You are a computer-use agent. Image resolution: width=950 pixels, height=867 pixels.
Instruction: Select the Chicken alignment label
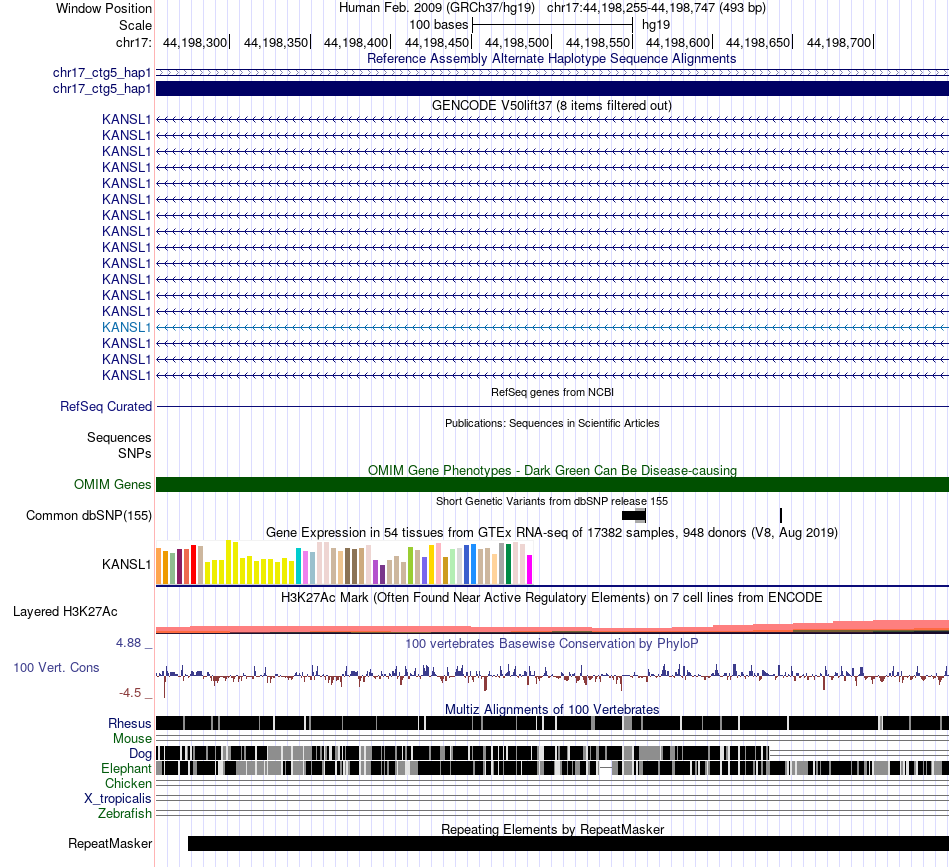[x=128, y=783]
